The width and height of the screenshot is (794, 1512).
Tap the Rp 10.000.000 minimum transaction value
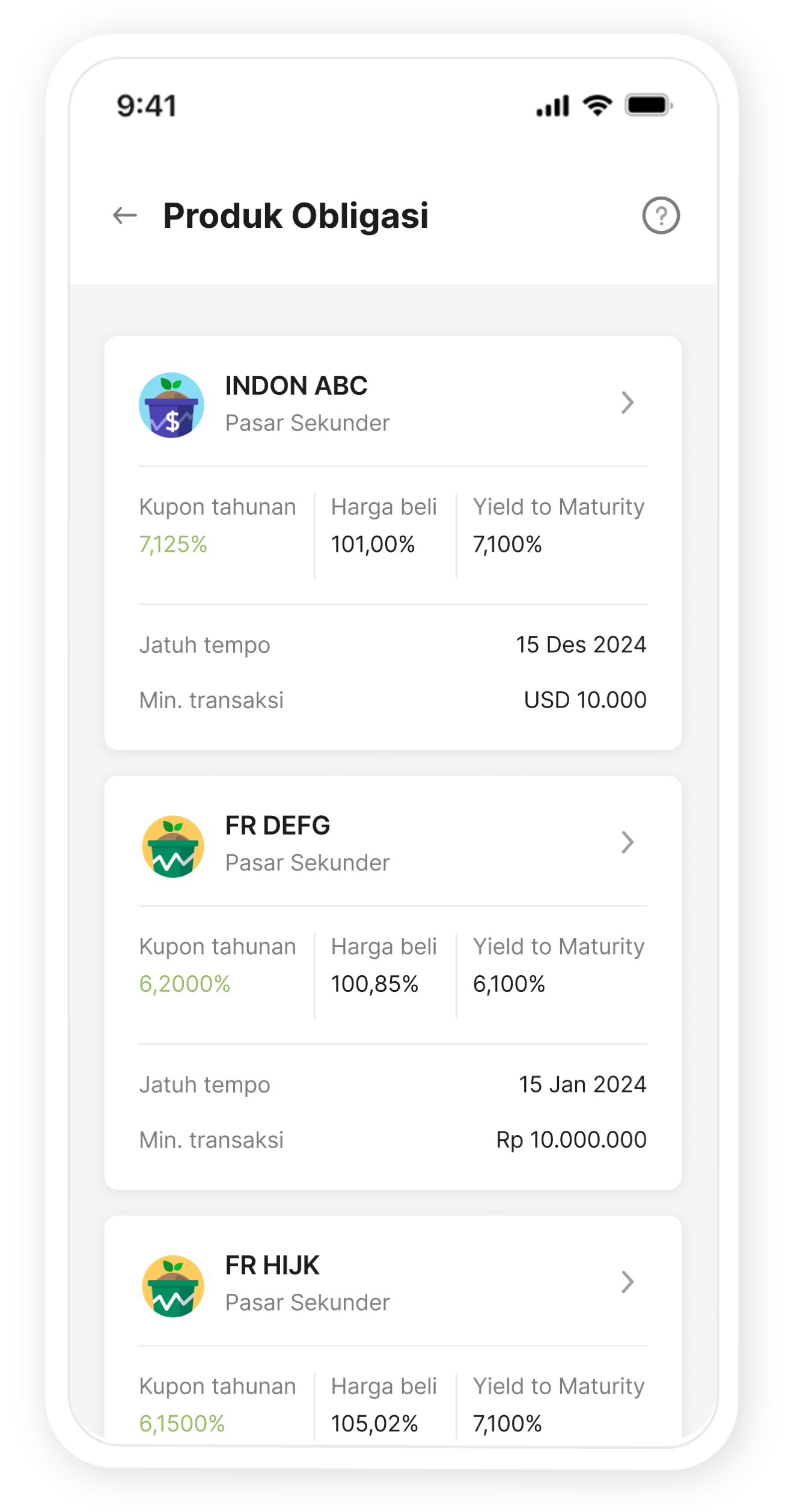point(571,1139)
